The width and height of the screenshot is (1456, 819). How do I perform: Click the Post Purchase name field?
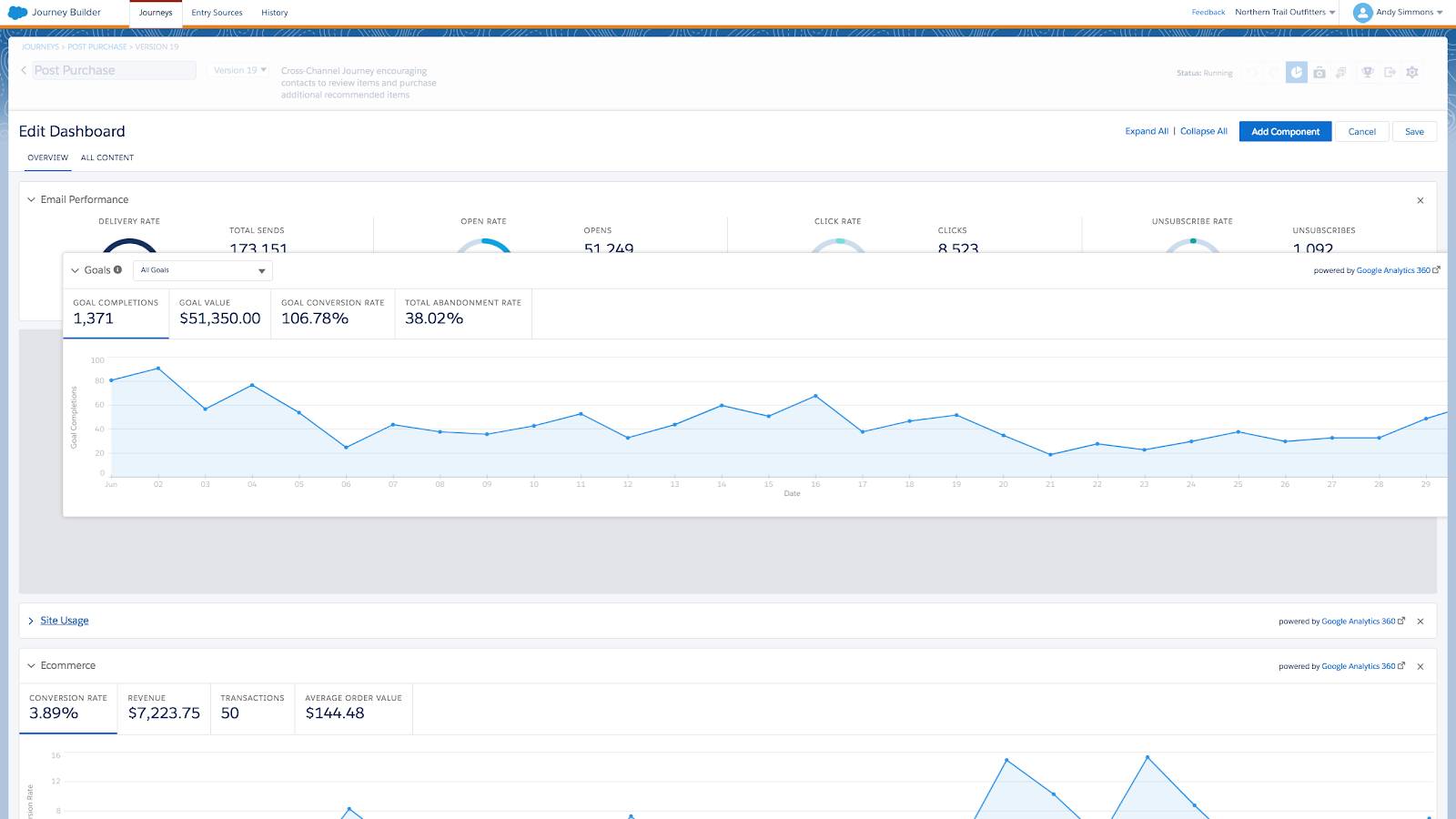coord(114,70)
